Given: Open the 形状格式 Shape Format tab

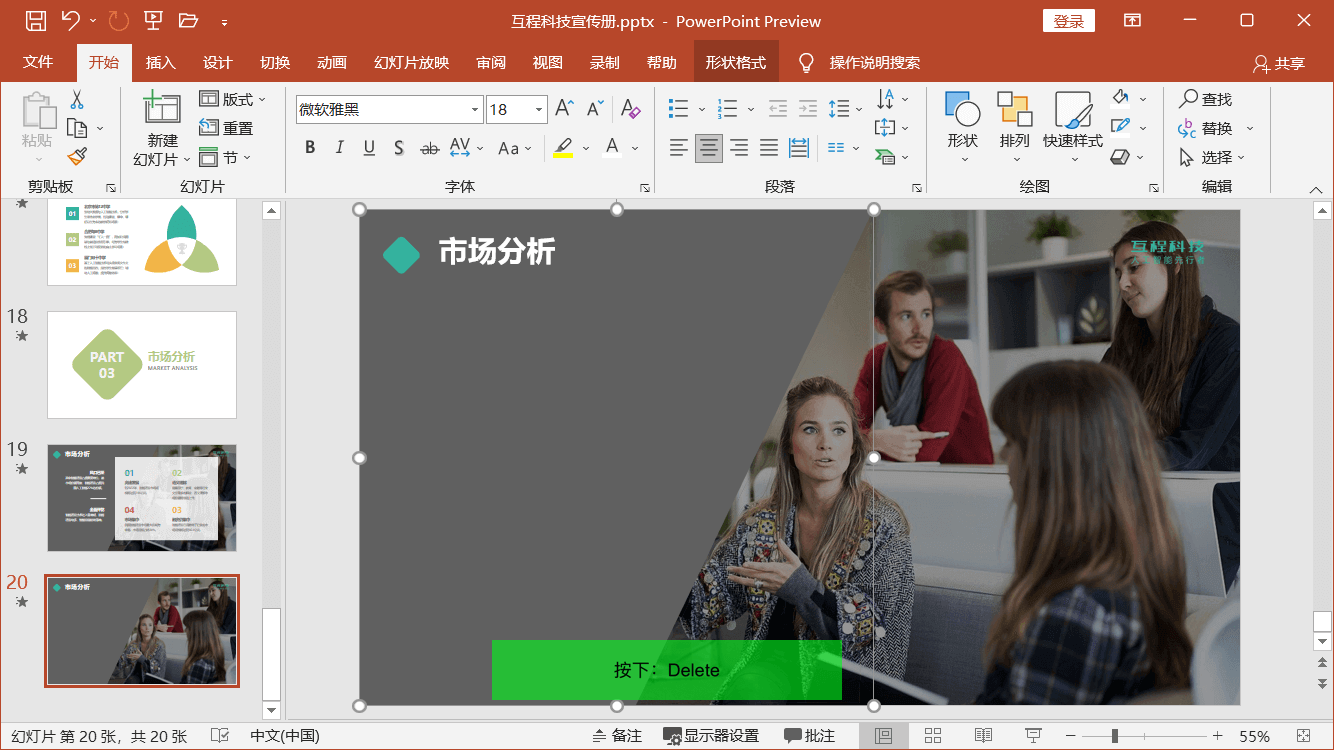Looking at the screenshot, I should pyautogui.click(x=735, y=62).
